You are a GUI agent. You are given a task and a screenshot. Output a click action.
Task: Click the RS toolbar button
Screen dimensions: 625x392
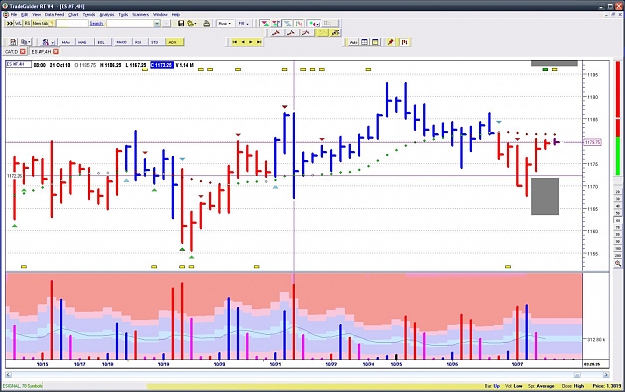[x=27, y=24]
